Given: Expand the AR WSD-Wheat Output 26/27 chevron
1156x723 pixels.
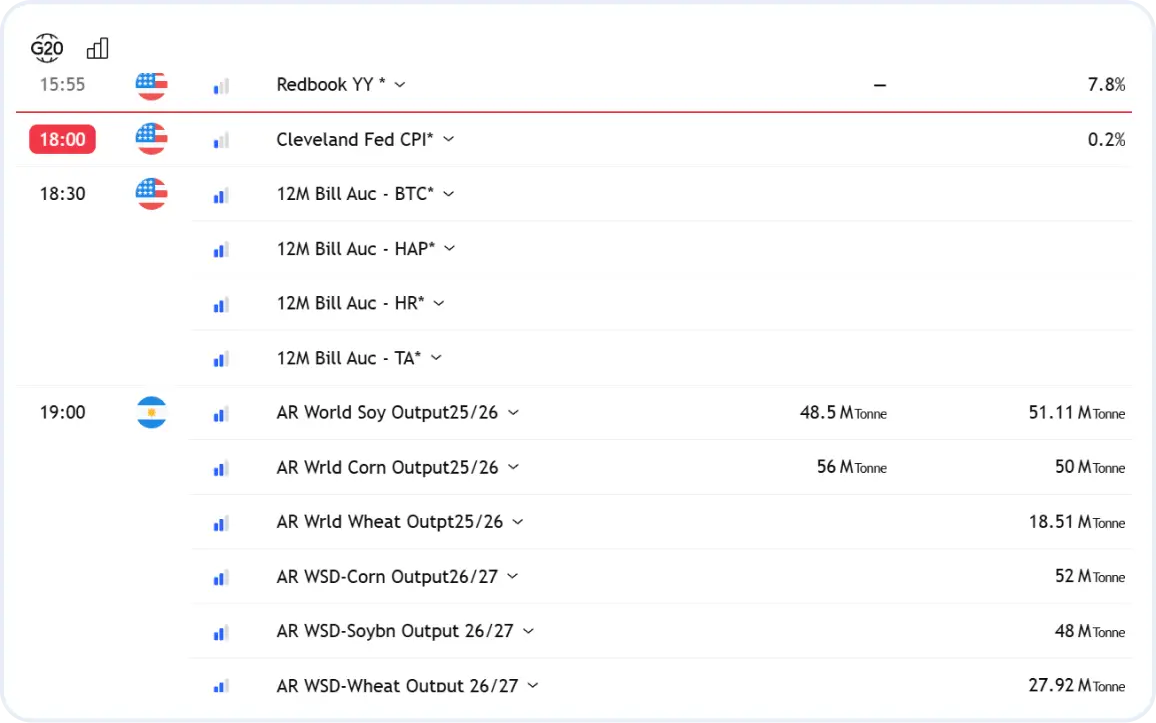Looking at the screenshot, I should pos(532,685).
